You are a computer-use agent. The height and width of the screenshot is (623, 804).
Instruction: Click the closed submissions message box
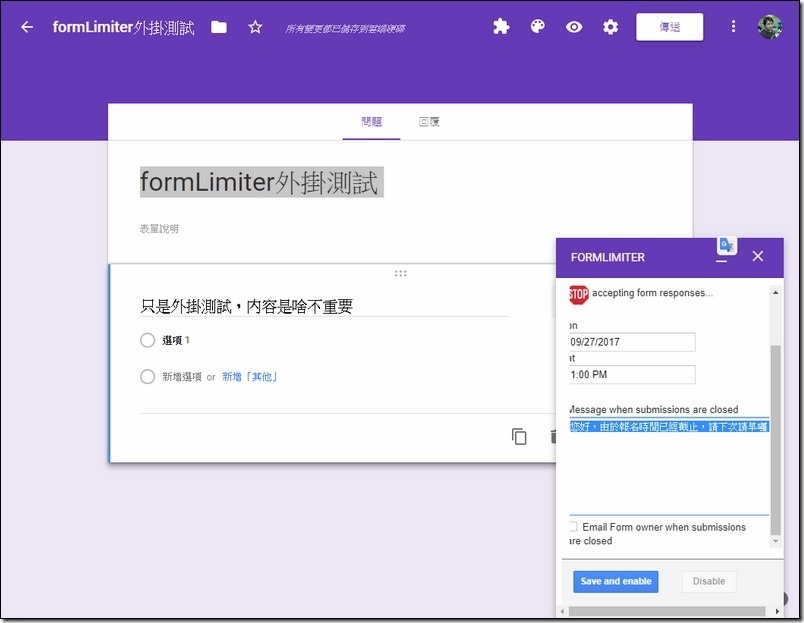(x=669, y=467)
